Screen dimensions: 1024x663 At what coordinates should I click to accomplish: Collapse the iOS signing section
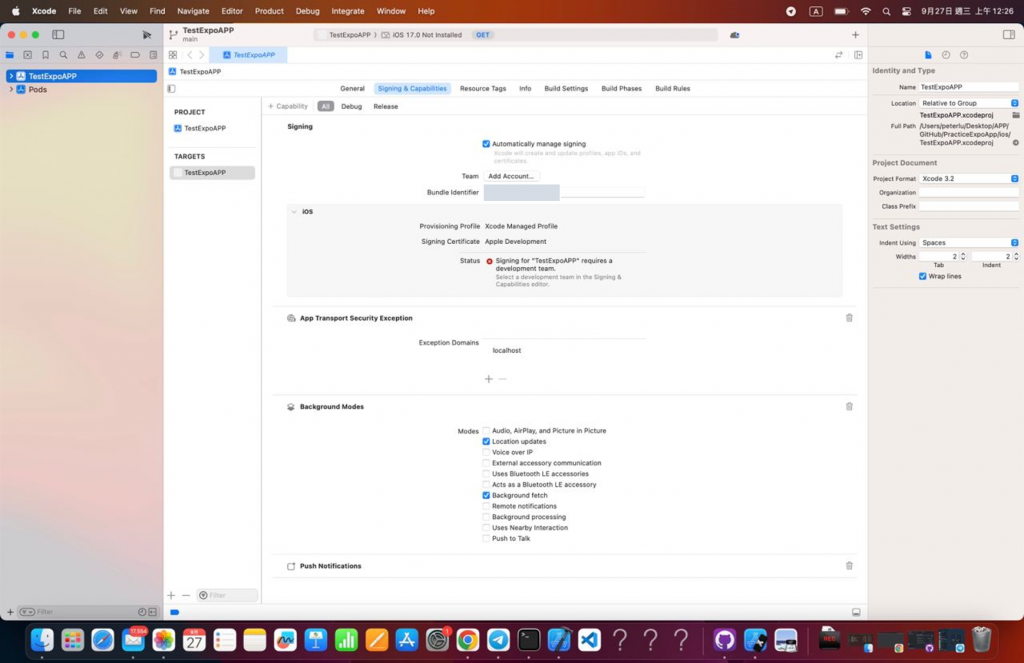[294, 212]
